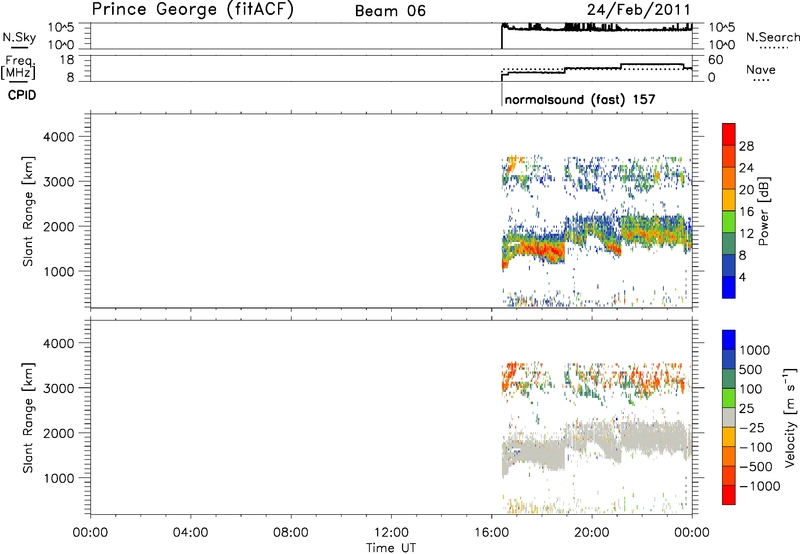
Task: Click the date "24/Feb/2011"
Action: point(639,10)
